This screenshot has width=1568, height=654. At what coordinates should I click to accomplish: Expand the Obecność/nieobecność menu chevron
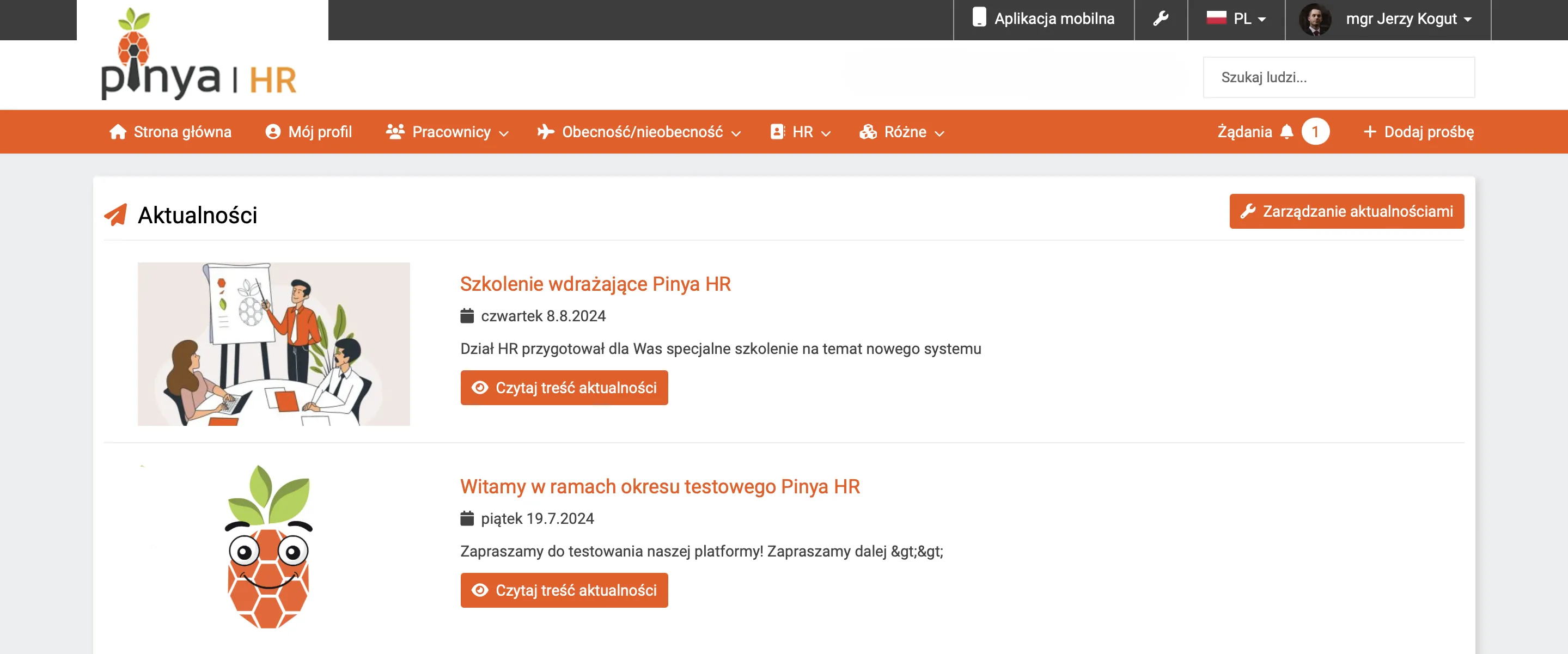[735, 133]
